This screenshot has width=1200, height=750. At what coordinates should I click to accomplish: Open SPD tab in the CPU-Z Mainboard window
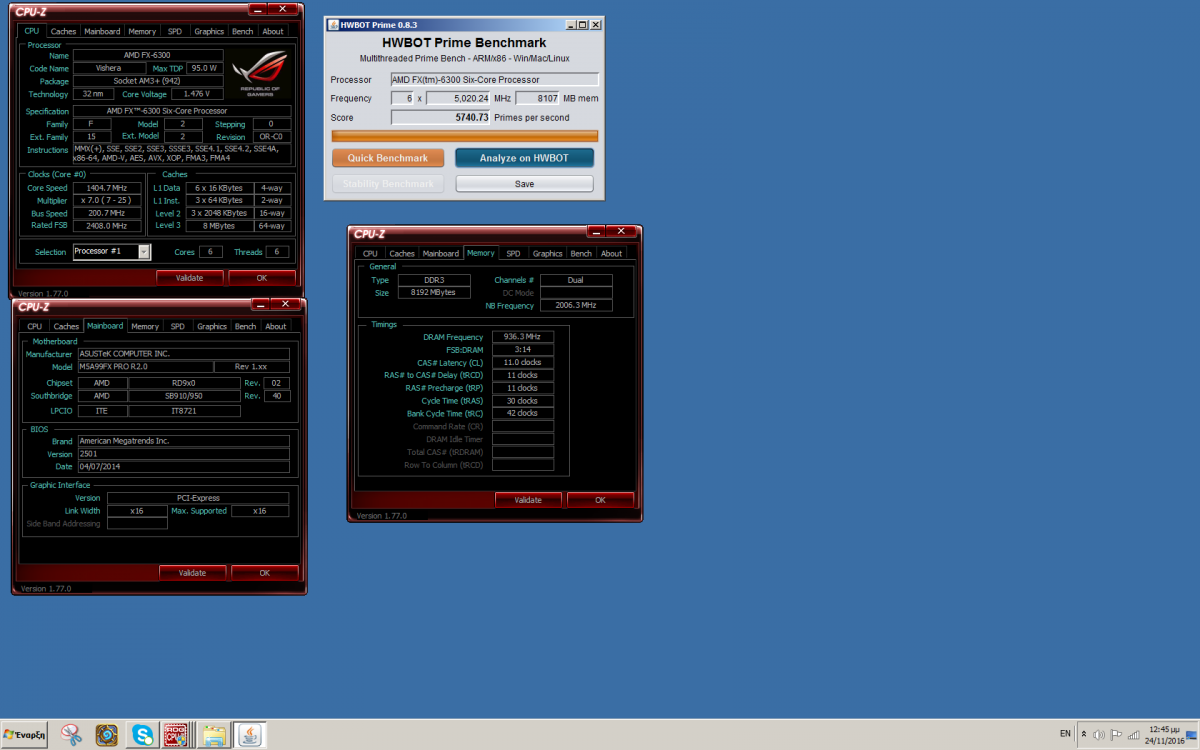point(178,326)
